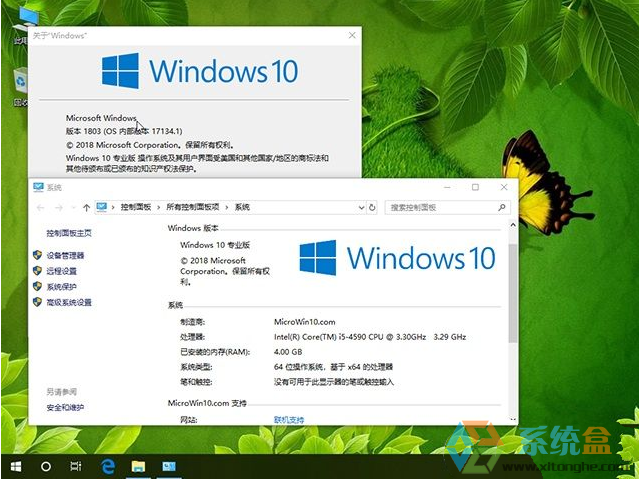This screenshot has width=639, height=479.
Task: Launch Microsoft Edge from the taskbar
Action: click(x=109, y=466)
